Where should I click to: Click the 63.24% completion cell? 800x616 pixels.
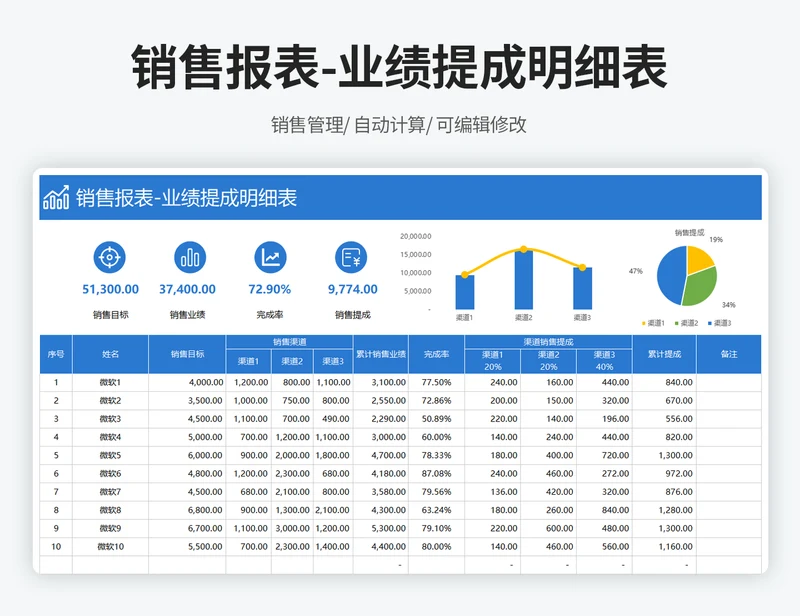pos(436,510)
